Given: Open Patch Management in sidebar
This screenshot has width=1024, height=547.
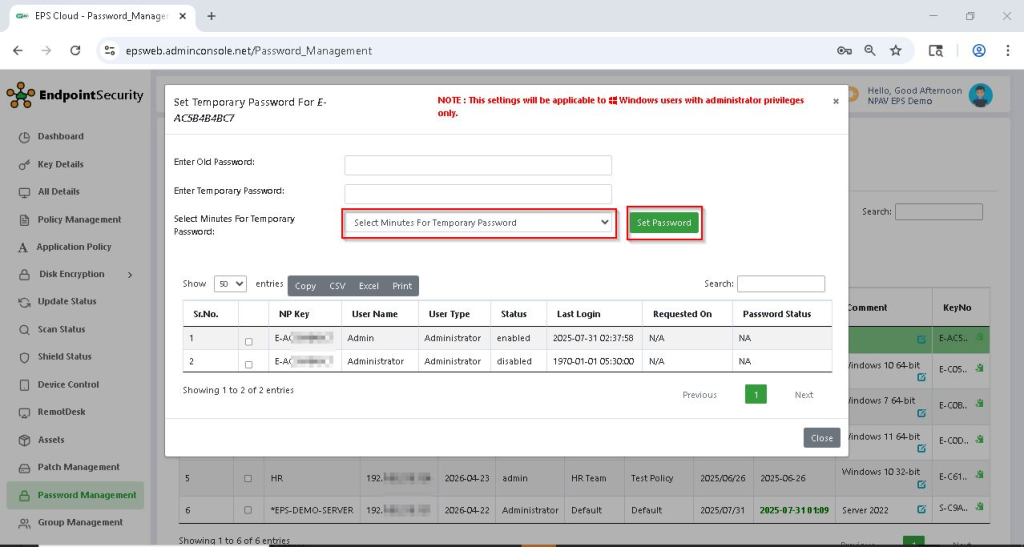Looking at the screenshot, I should (78, 467).
